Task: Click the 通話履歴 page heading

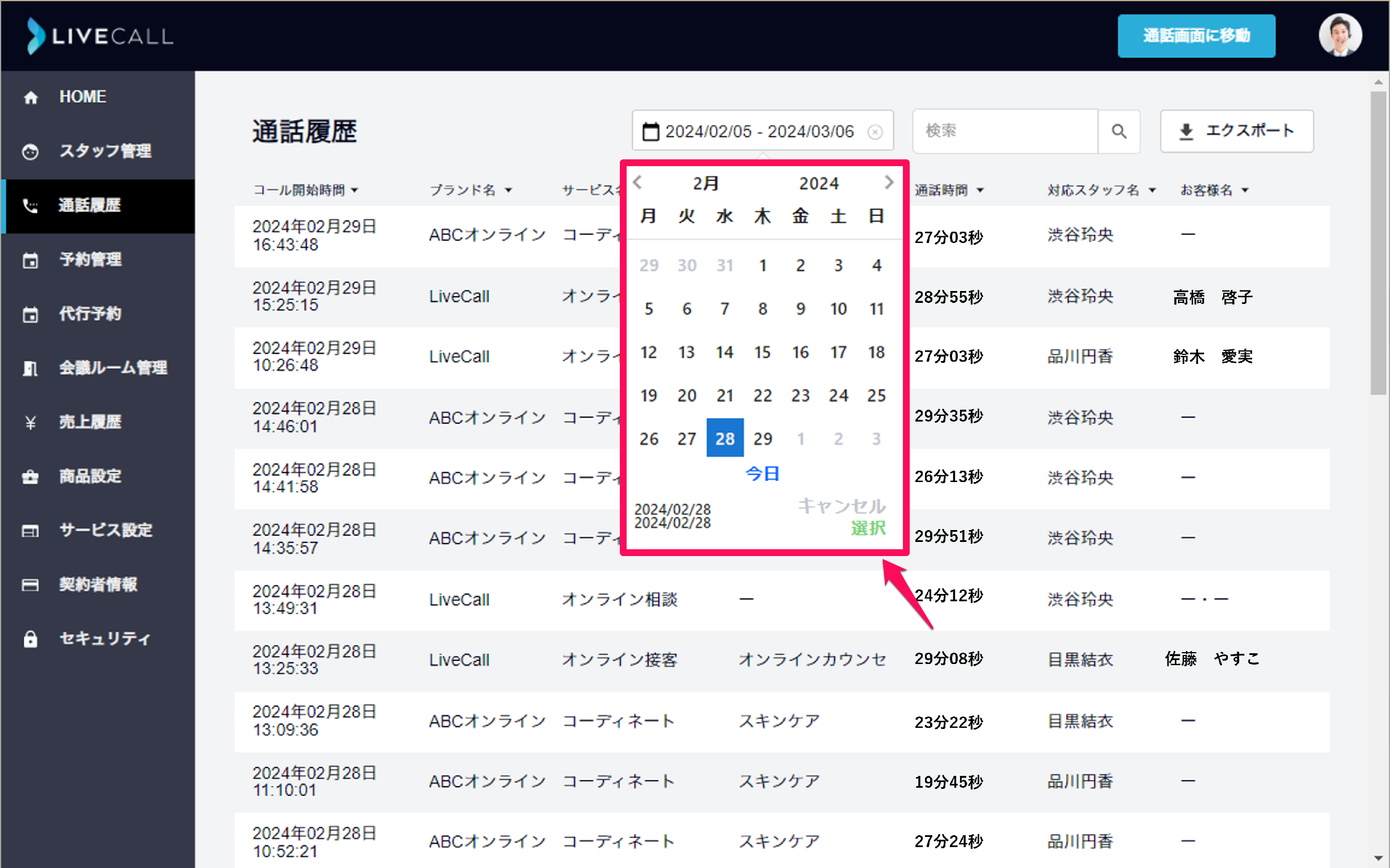Action: [305, 132]
